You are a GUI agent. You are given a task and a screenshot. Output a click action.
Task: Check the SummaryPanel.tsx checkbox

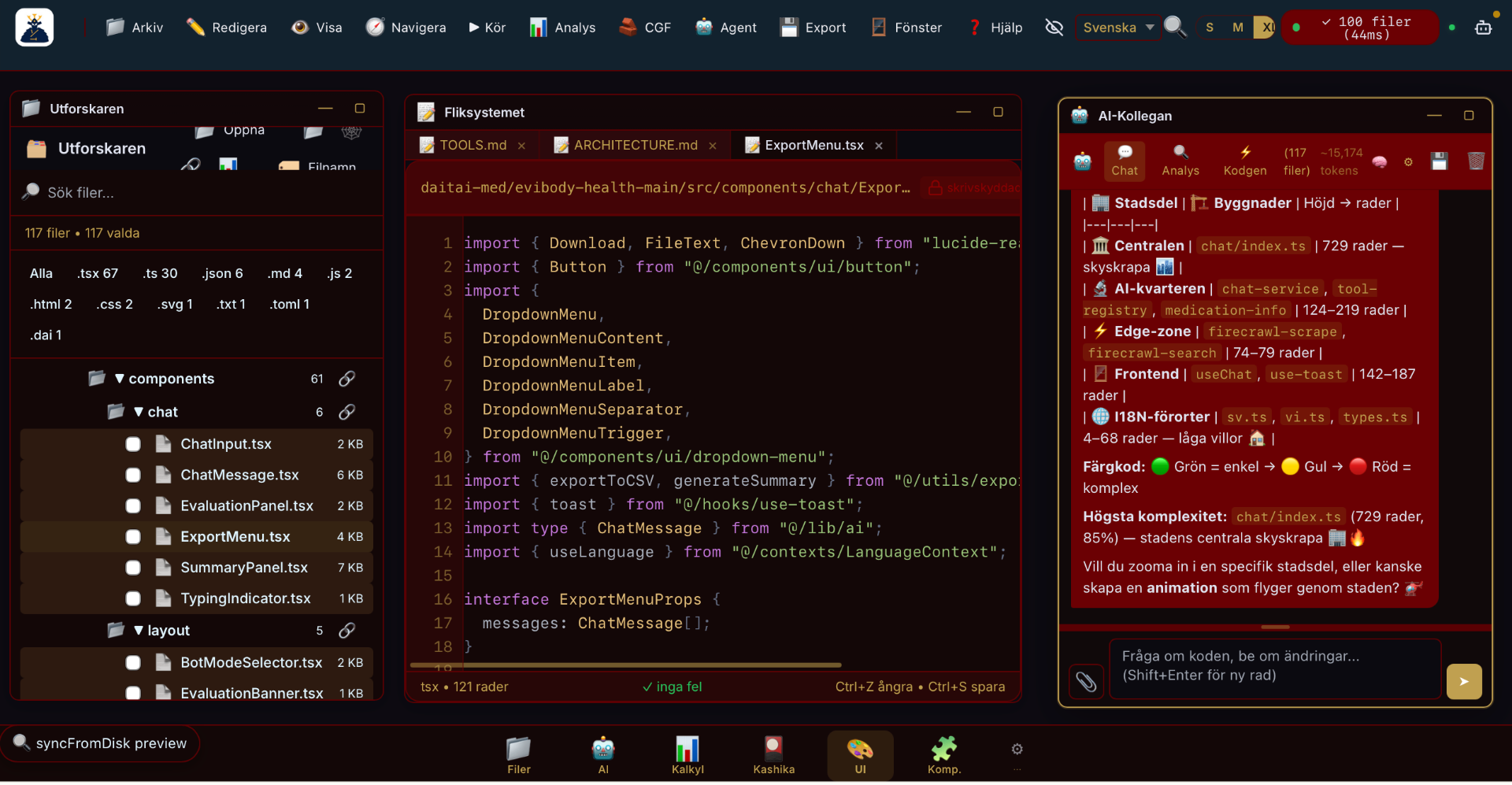coord(133,568)
